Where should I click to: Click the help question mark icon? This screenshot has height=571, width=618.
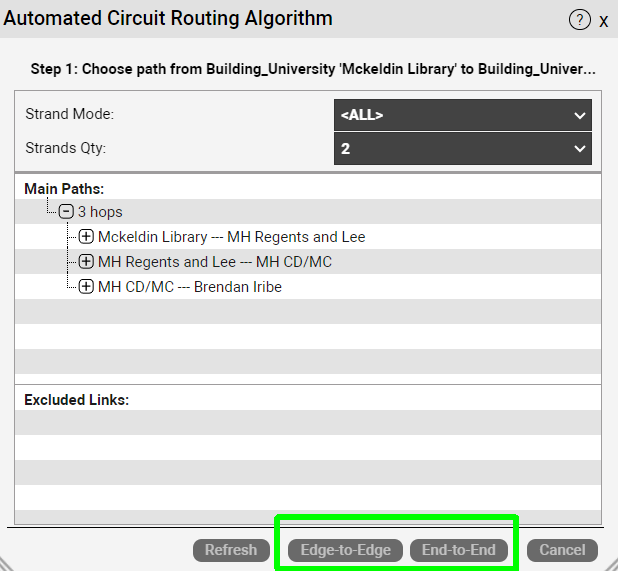[579, 20]
